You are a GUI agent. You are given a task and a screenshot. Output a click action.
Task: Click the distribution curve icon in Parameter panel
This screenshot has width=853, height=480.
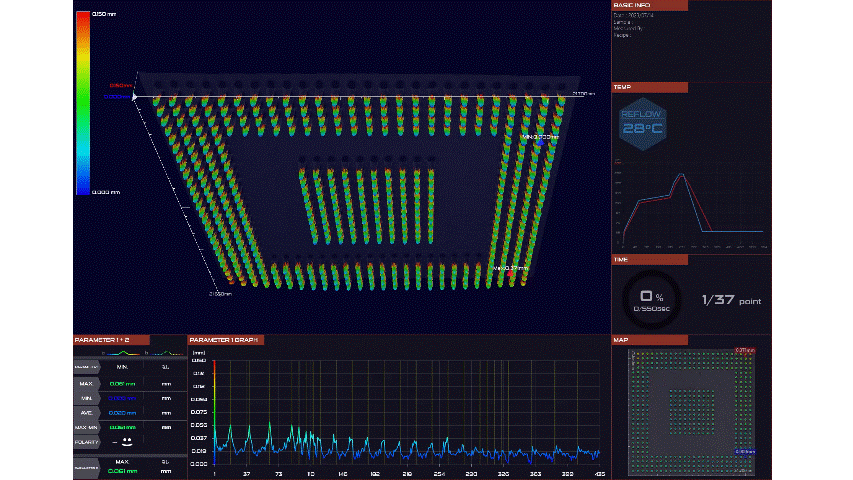(120, 353)
